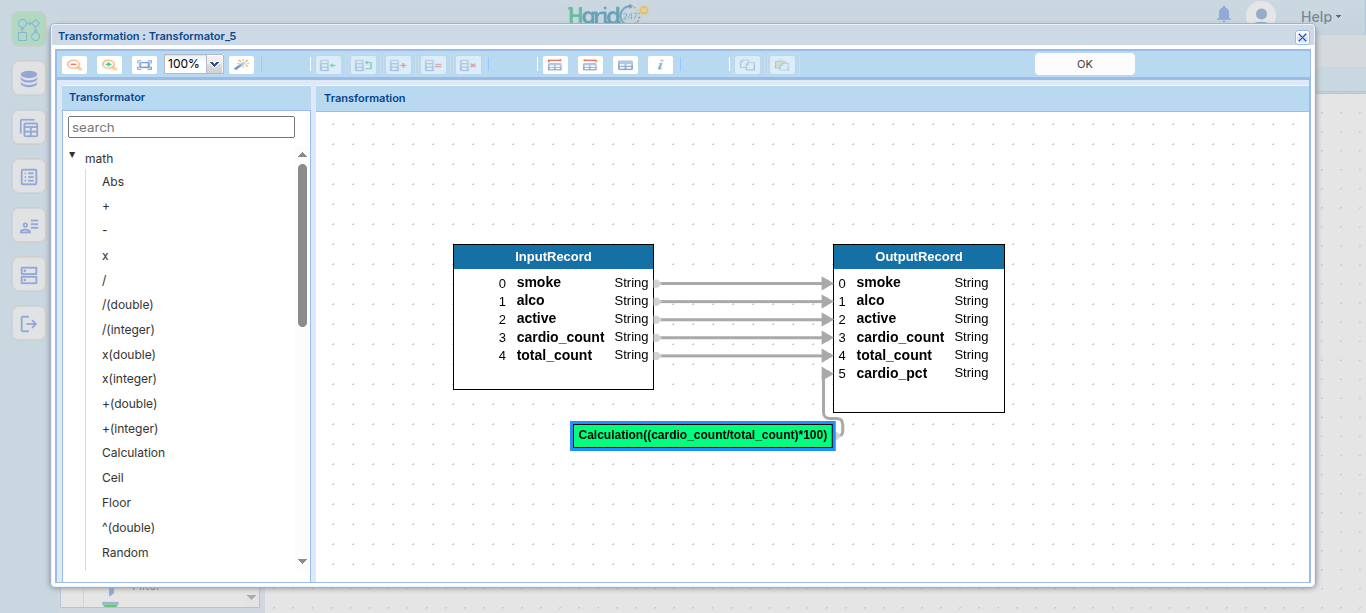Open the database icon in main sidebar
Screen dimensions: 1366x613
coord(29,78)
